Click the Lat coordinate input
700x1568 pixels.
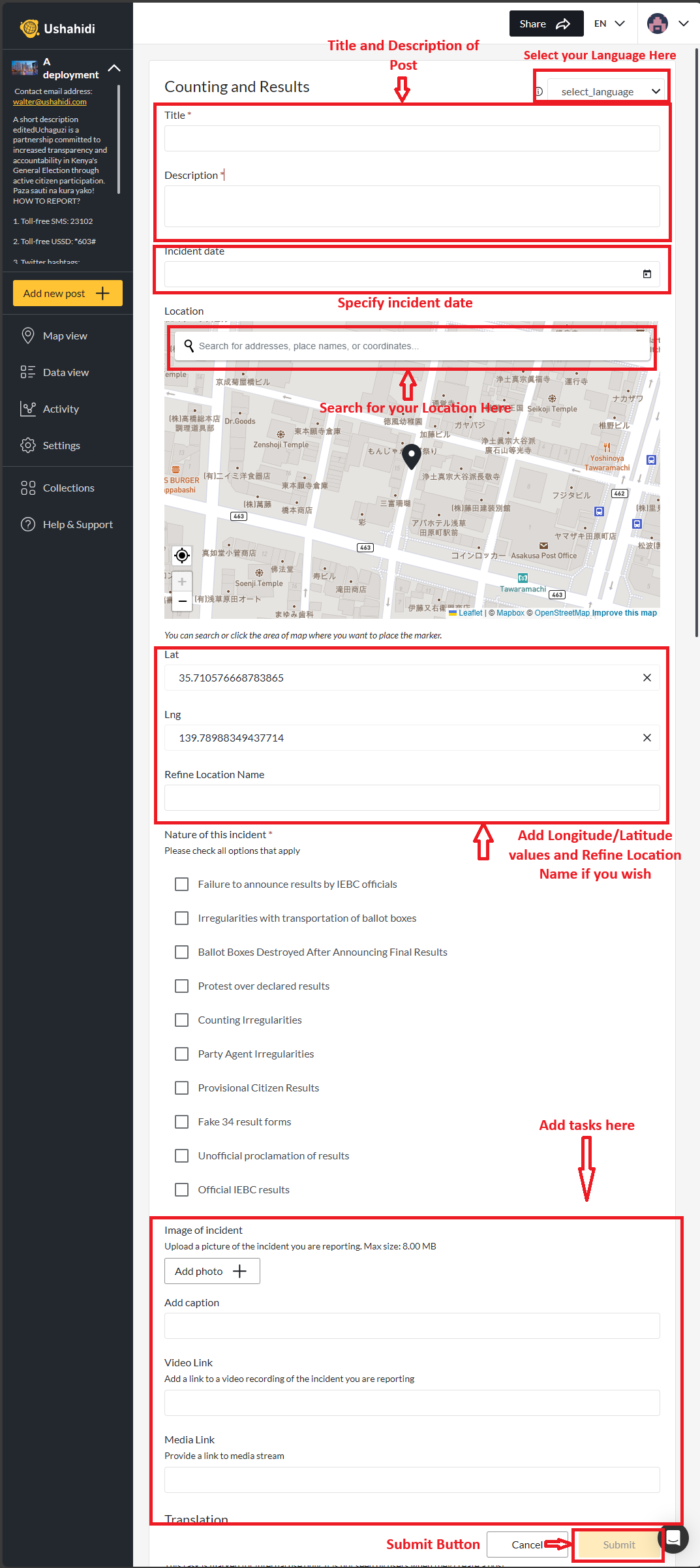click(412, 678)
